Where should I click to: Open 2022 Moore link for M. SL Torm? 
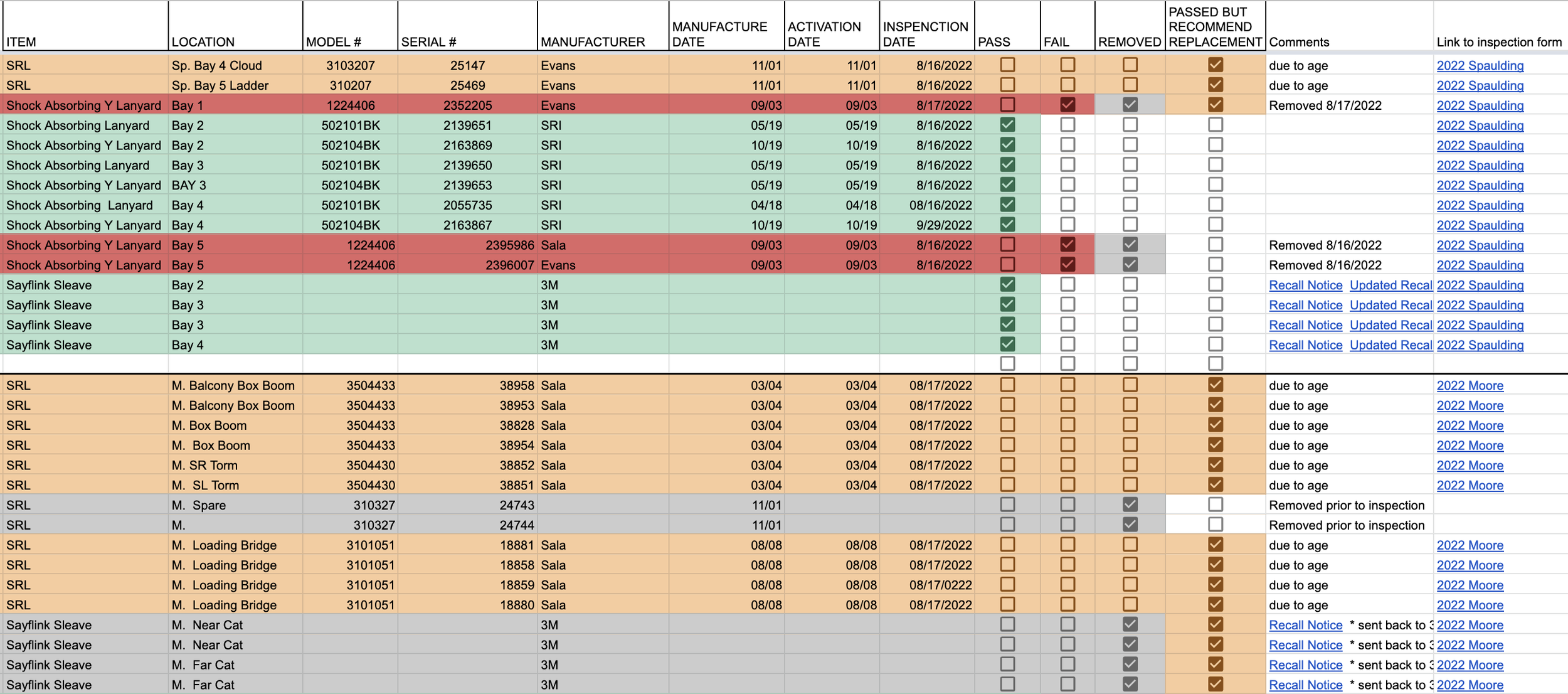[1470, 485]
